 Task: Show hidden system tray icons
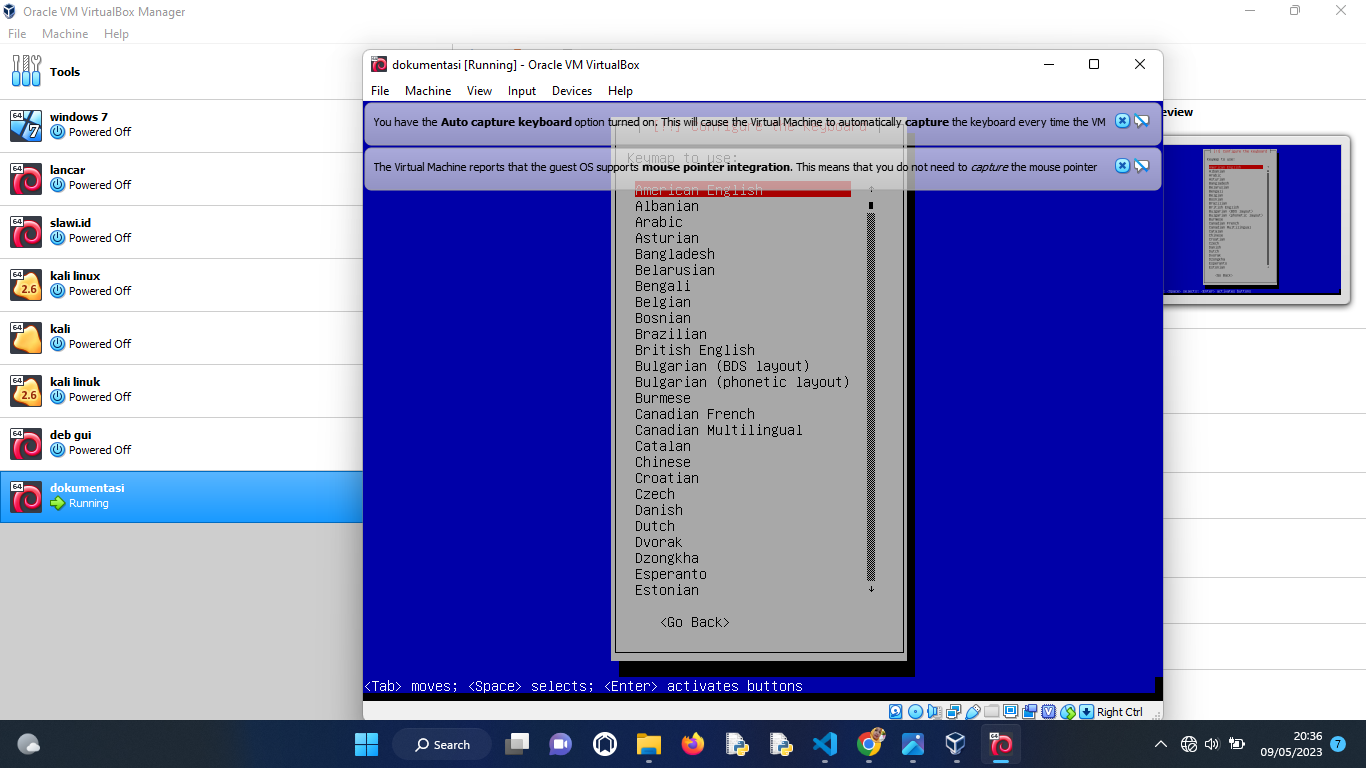click(x=1161, y=744)
